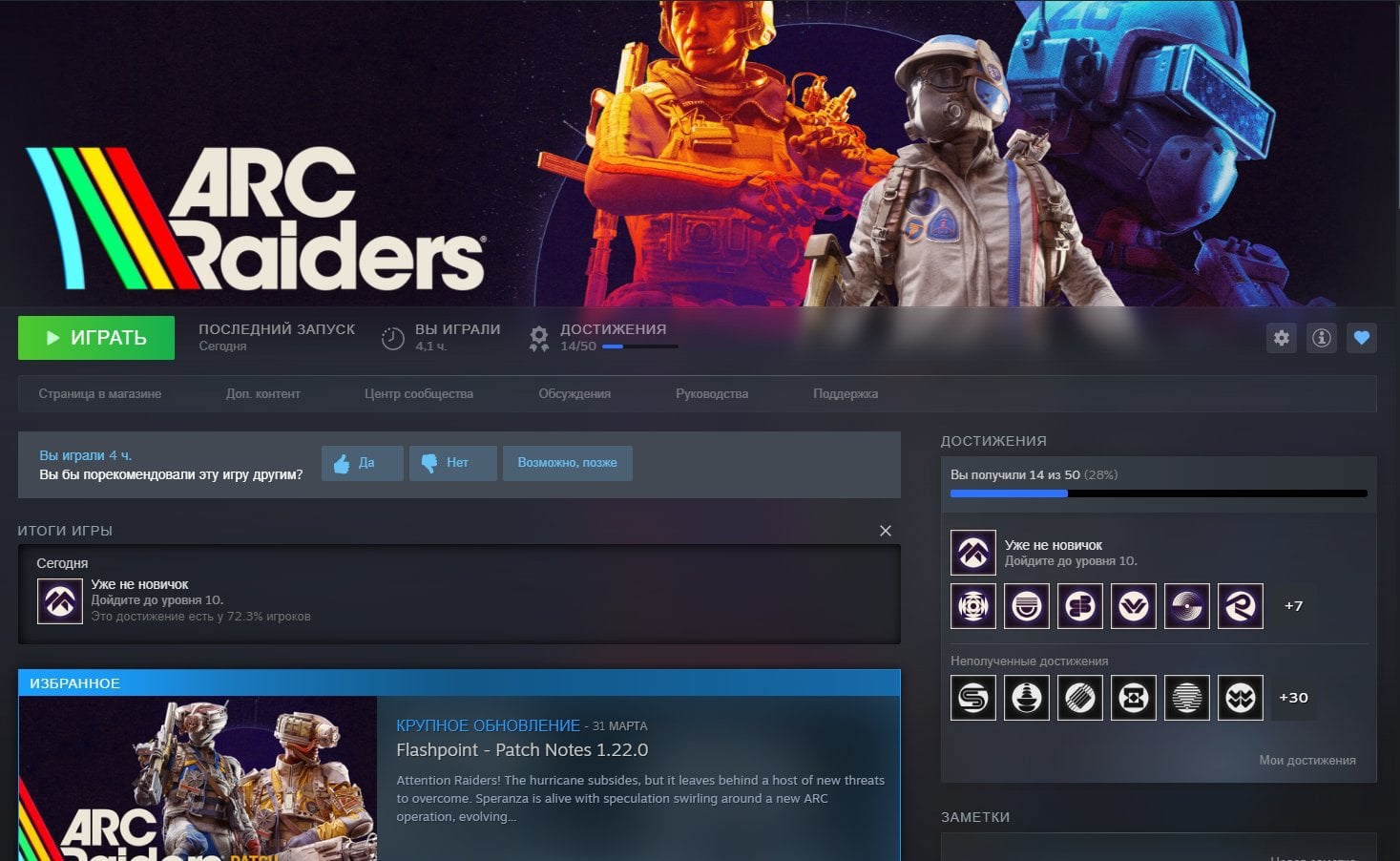
Task: Click КРУПНОЕ ОБНОВЛЕНИЕ label
Action: [x=488, y=725]
